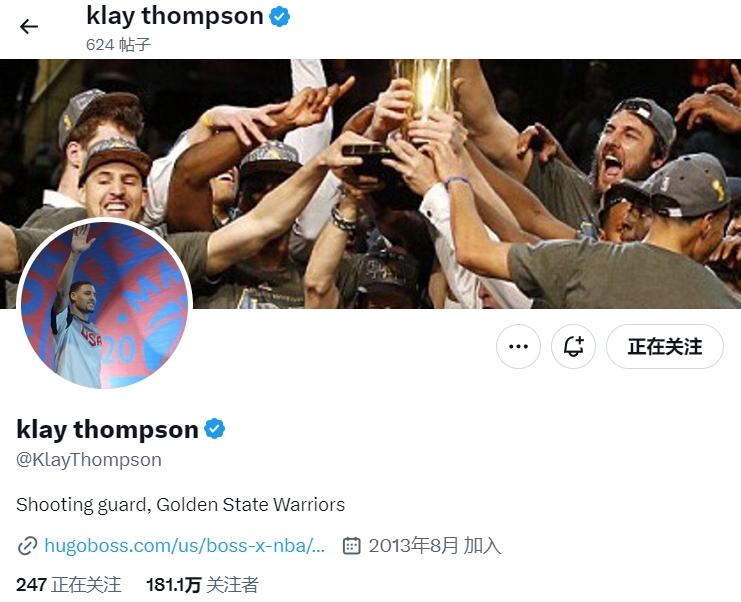
Task: Click the link chain icon
Action: (x=27, y=546)
